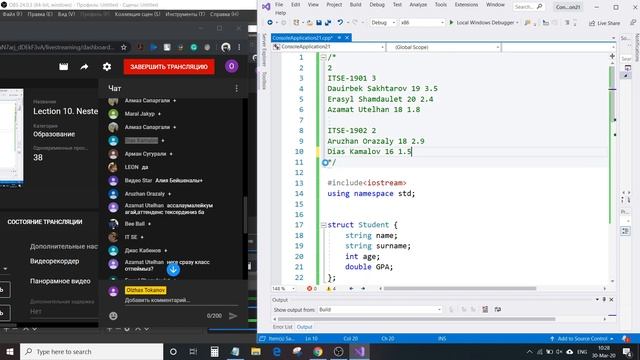Open OBS Инструменты menu
This screenshot has width=640, height=360.
pos(185,14)
